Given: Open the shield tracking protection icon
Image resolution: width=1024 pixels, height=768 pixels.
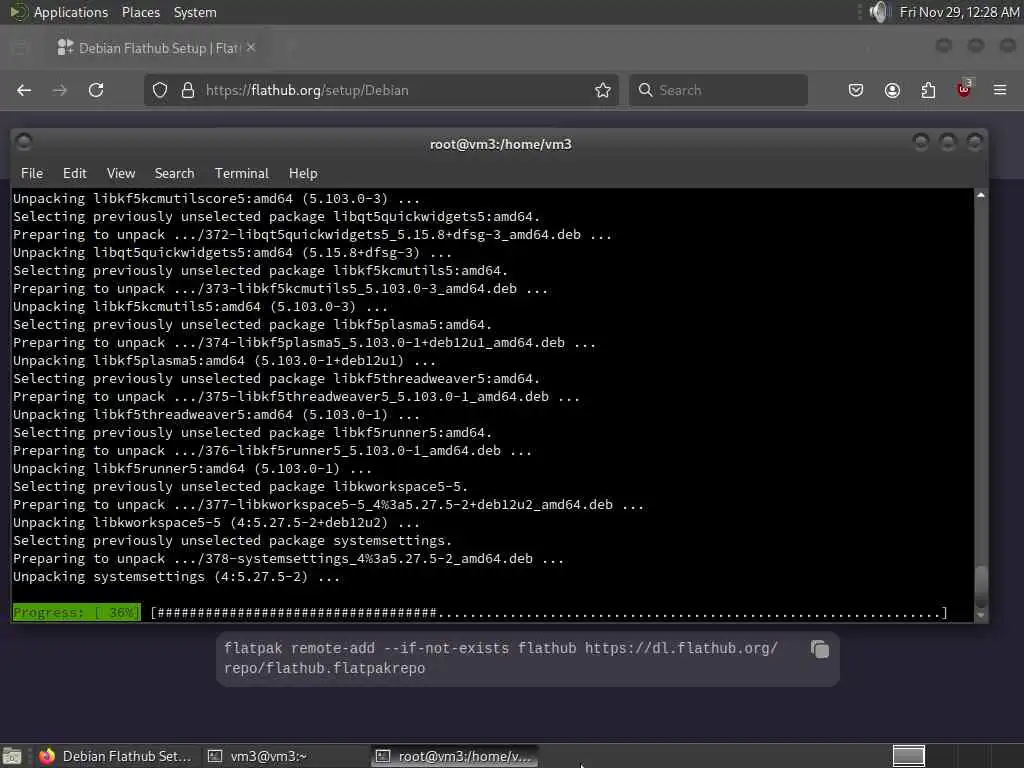Looking at the screenshot, I should click(160, 90).
